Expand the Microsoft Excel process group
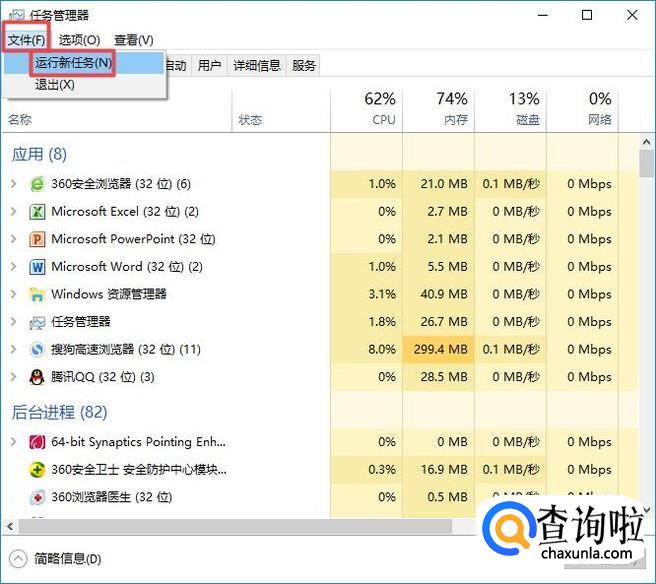Viewport: 656px width, 584px height. [13, 211]
